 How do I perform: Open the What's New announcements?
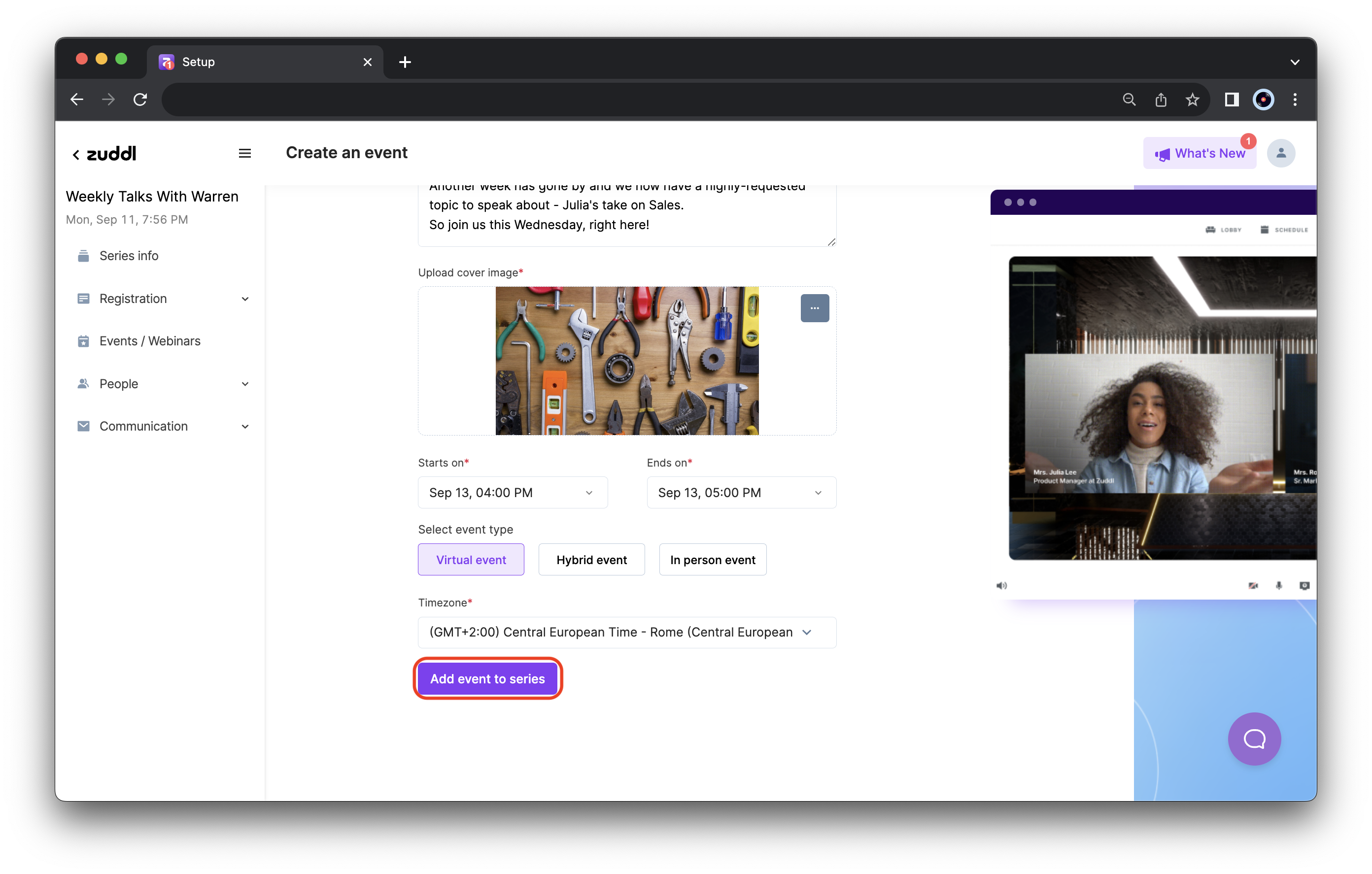pyautogui.click(x=1199, y=153)
